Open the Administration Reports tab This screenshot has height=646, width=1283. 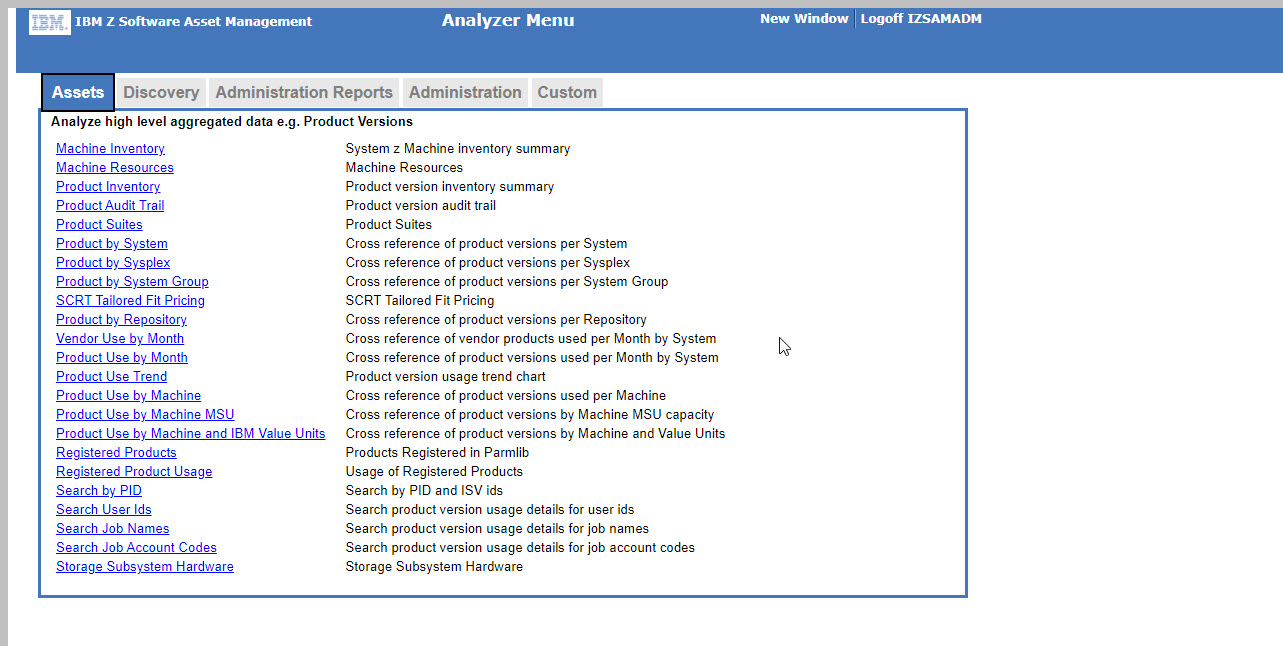click(x=303, y=92)
